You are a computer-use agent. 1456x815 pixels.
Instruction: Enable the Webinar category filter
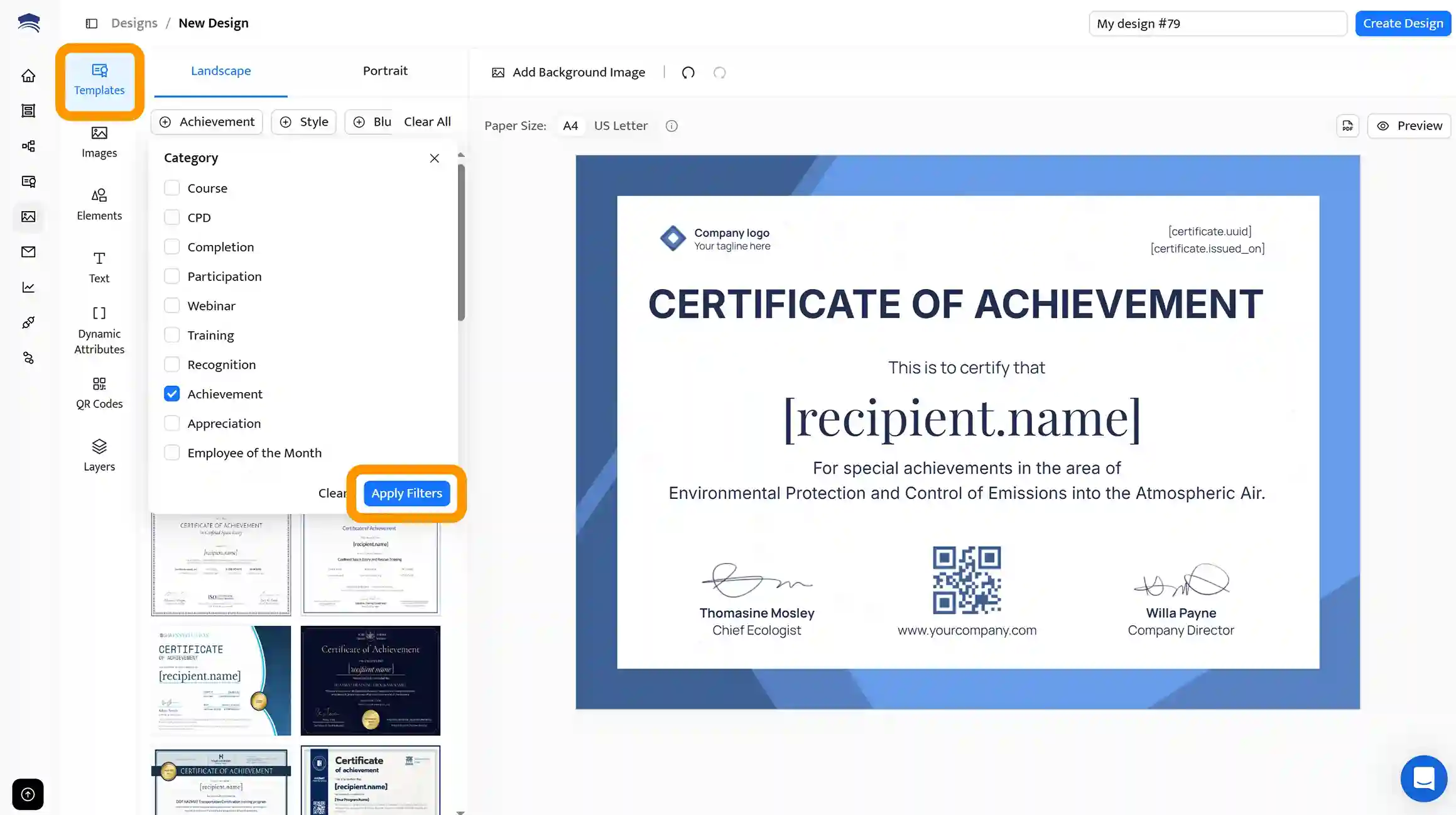[x=171, y=306]
